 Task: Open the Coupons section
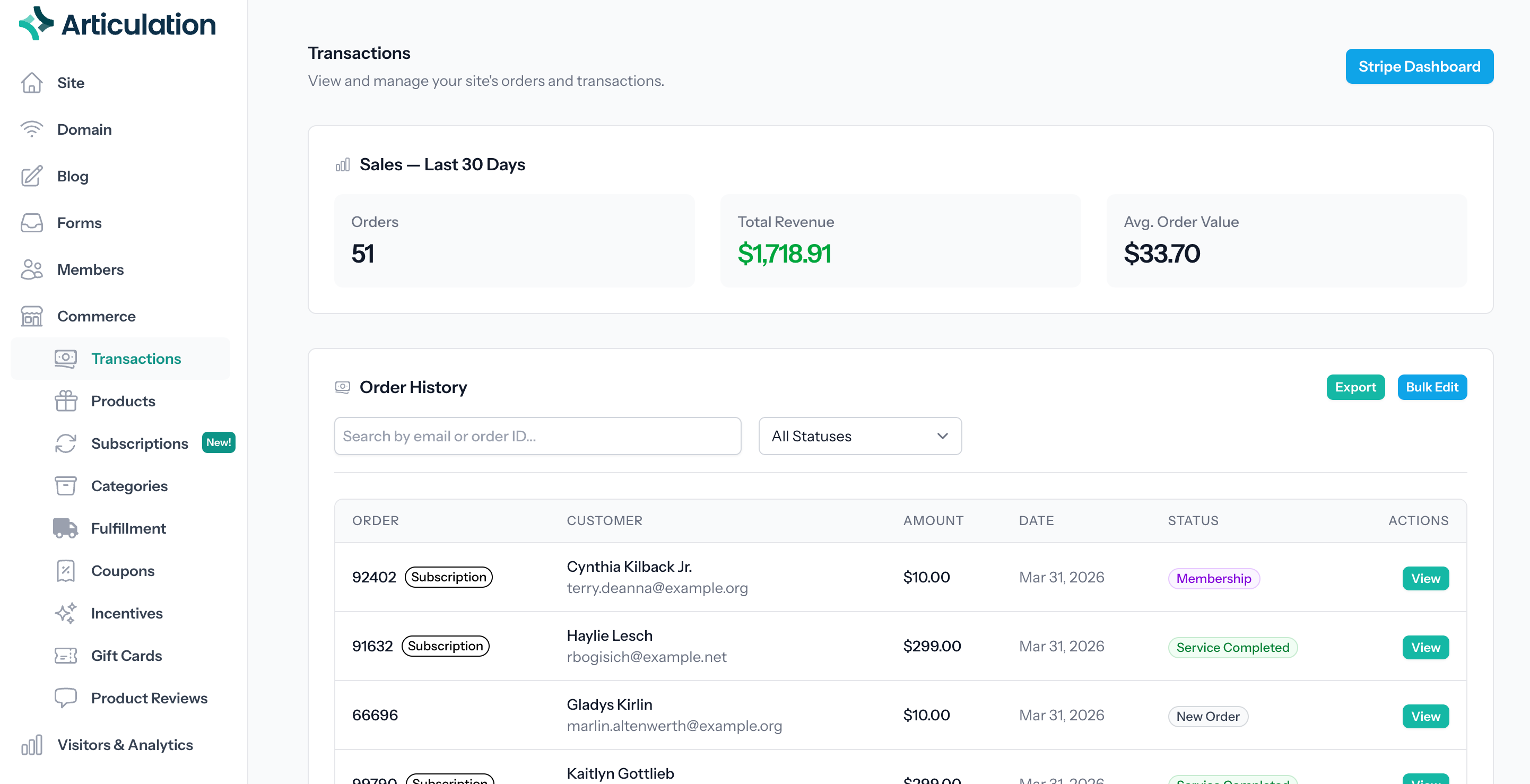pyautogui.click(x=123, y=570)
